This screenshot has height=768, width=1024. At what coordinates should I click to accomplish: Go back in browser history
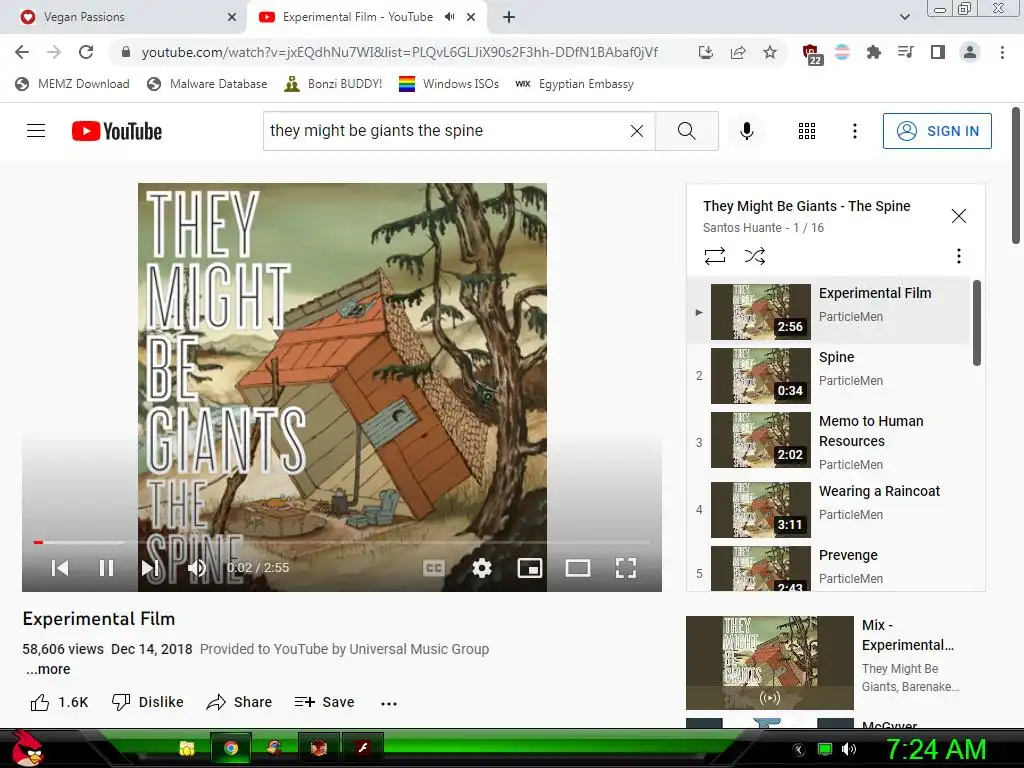tap(22, 52)
